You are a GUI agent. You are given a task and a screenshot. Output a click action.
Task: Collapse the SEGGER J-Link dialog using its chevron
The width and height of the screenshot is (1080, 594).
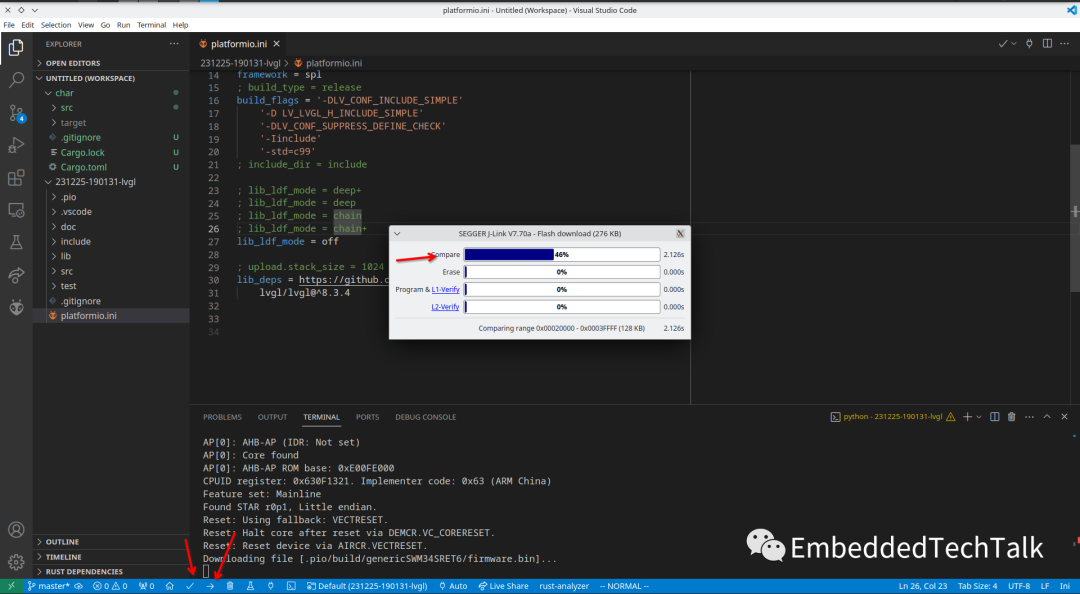tap(395, 233)
